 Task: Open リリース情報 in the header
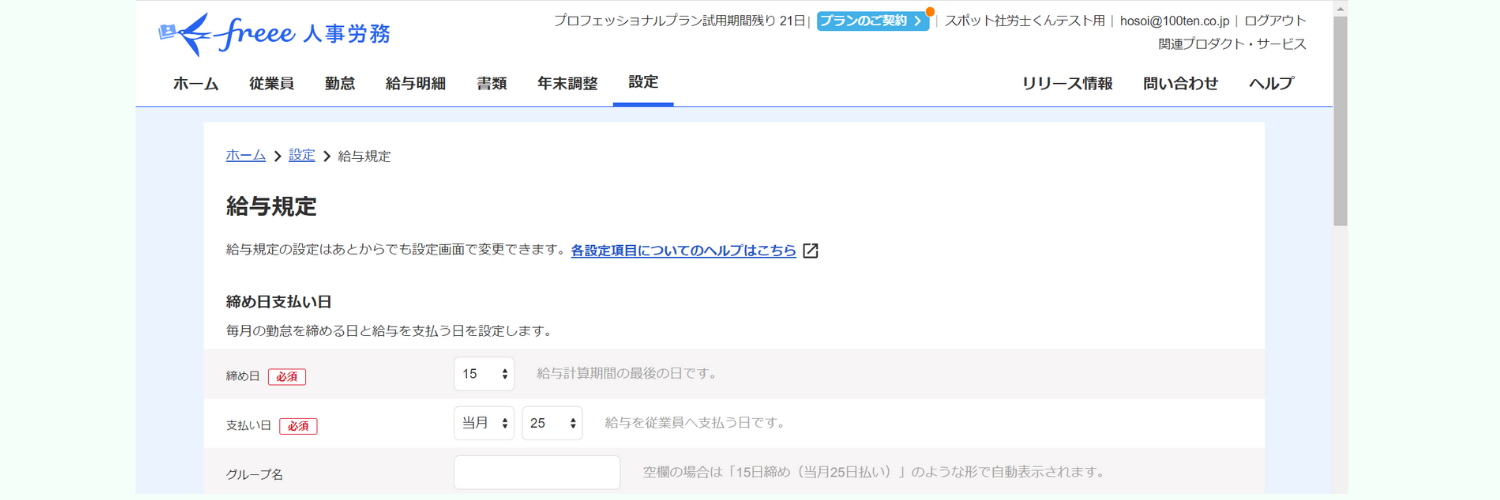1067,84
